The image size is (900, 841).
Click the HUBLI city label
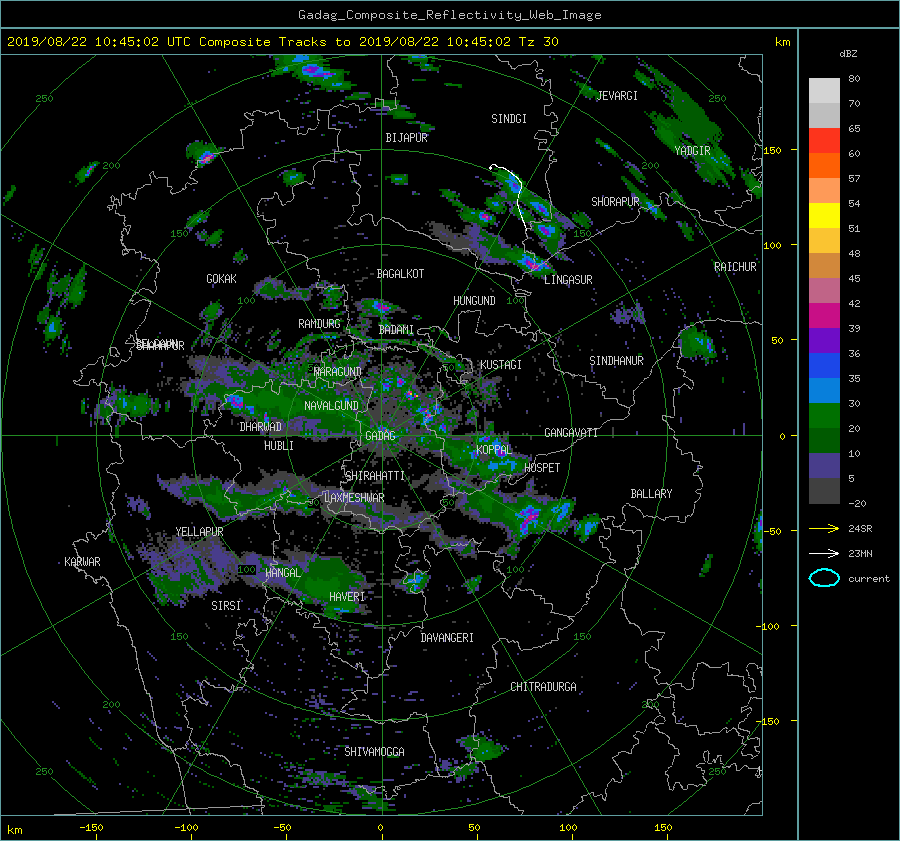tap(278, 445)
